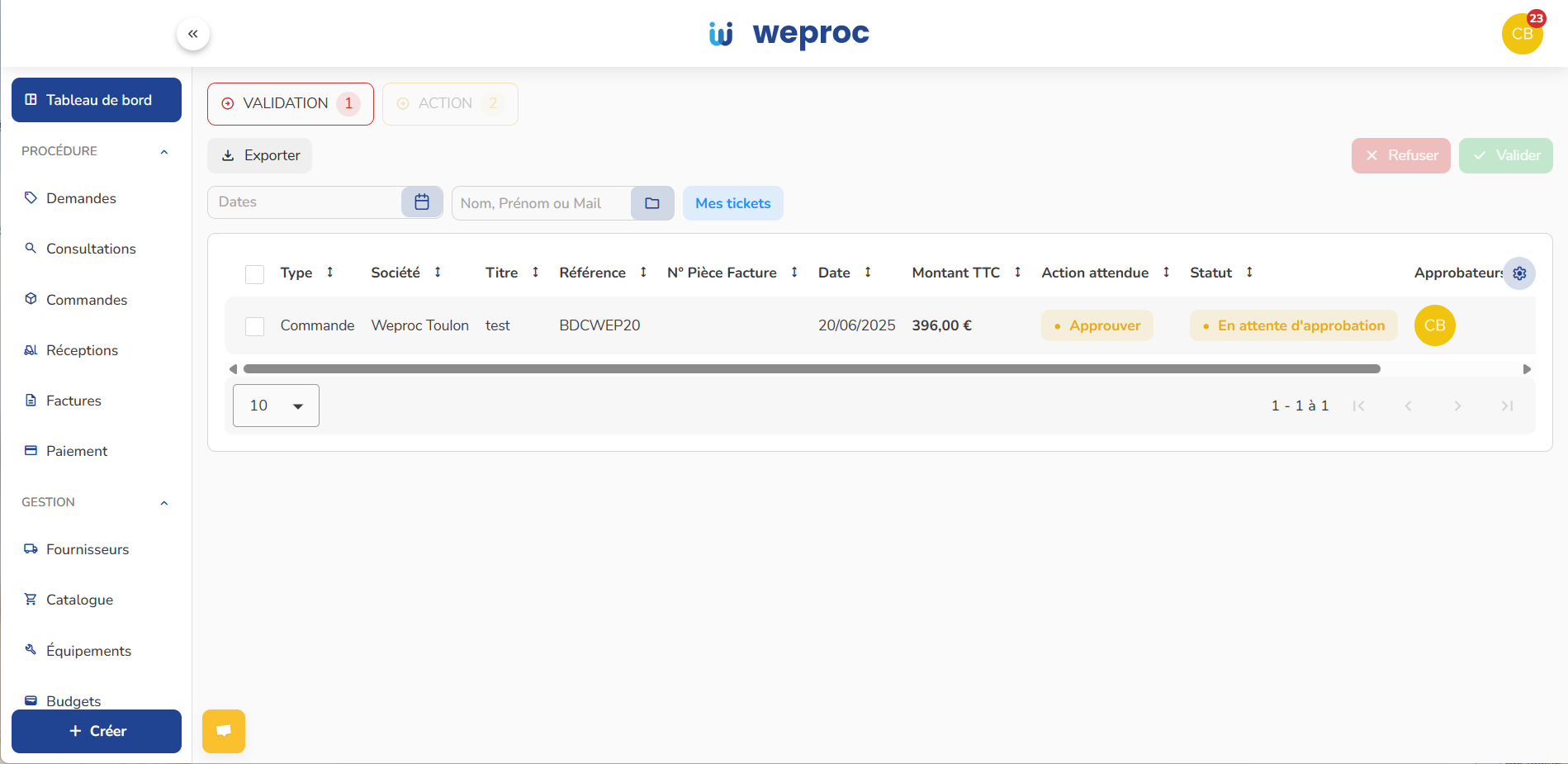
Task: Toggle the Mes tickets filter
Action: 732,202
